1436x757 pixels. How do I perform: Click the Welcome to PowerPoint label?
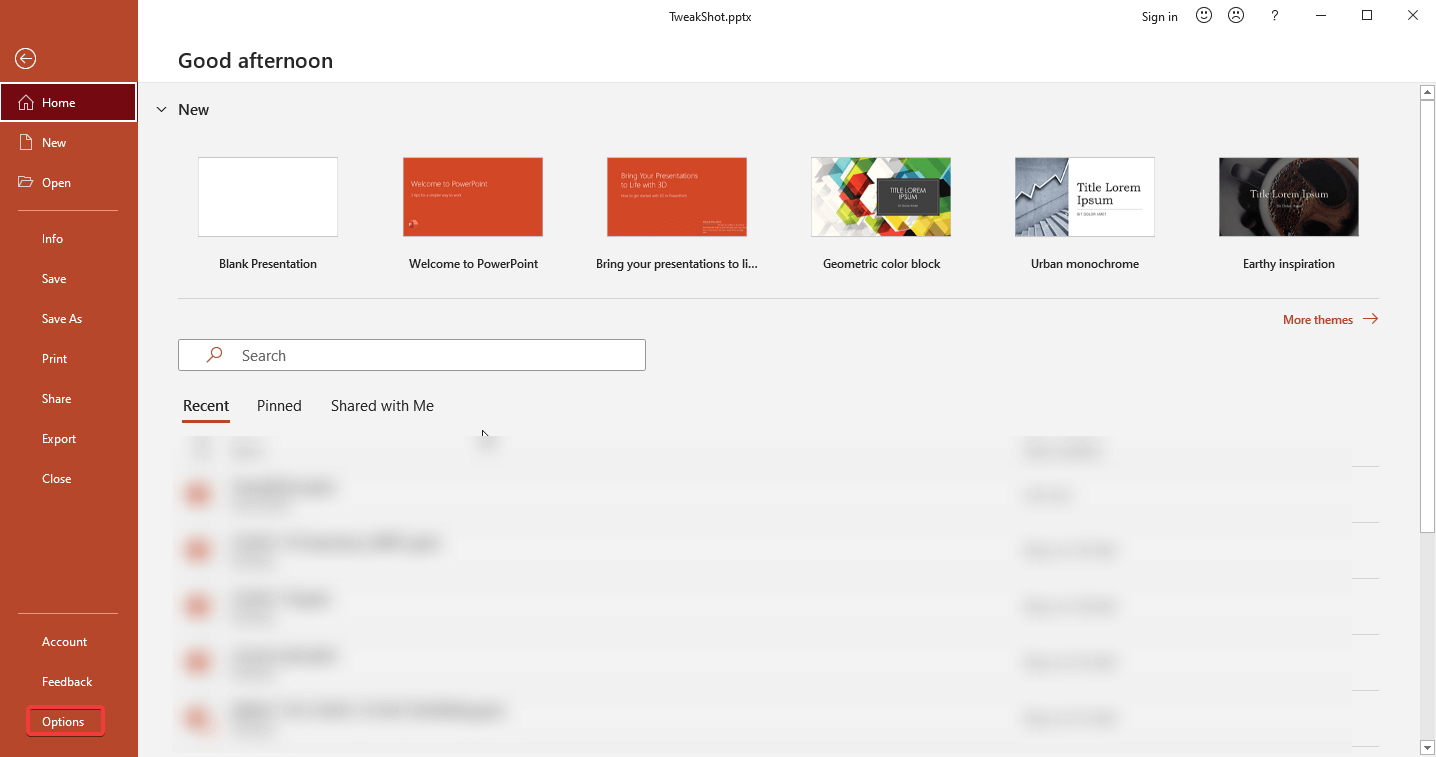[474, 264]
